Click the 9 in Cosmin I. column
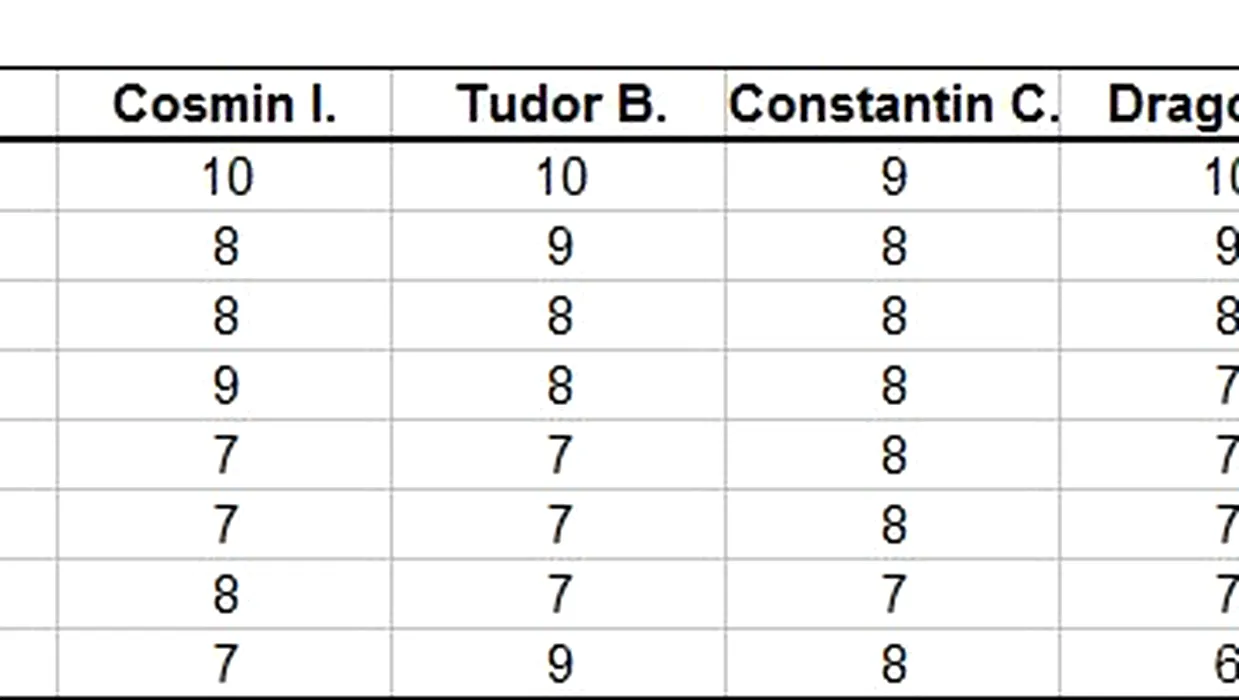 click(x=224, y=385)
